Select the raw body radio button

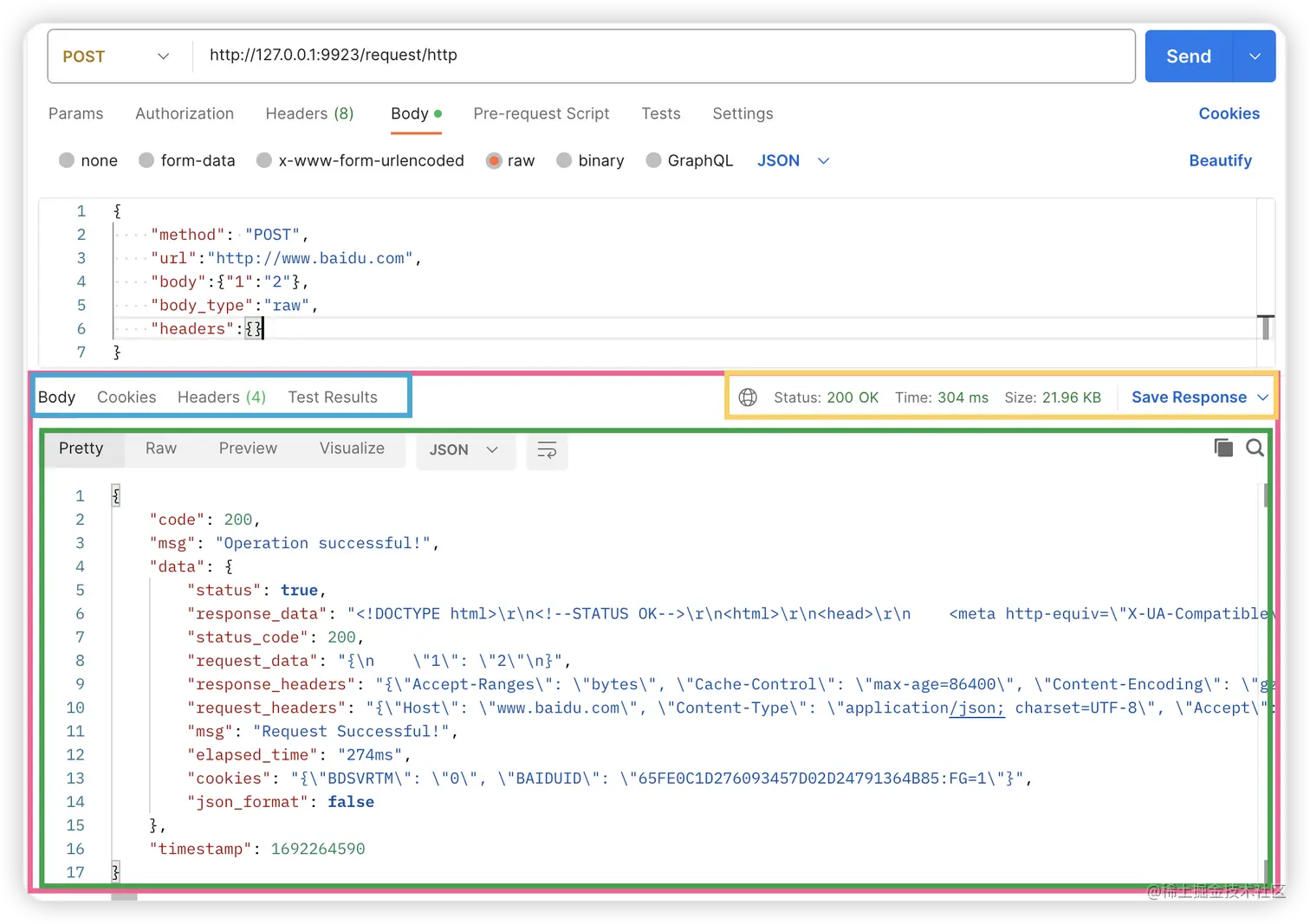coord(494,160)
